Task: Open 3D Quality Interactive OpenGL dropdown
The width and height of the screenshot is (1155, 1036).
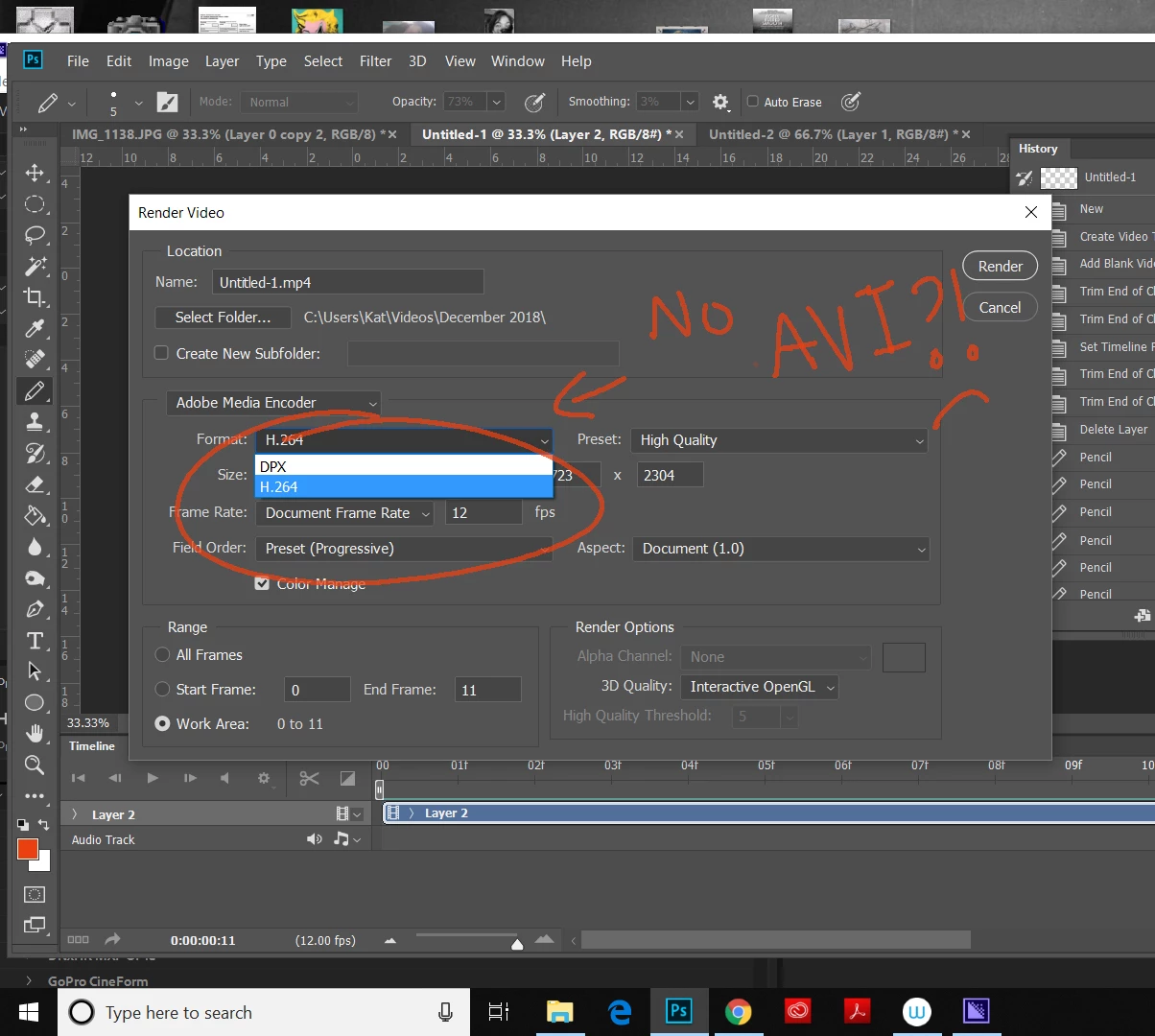Action: [759, 687]
